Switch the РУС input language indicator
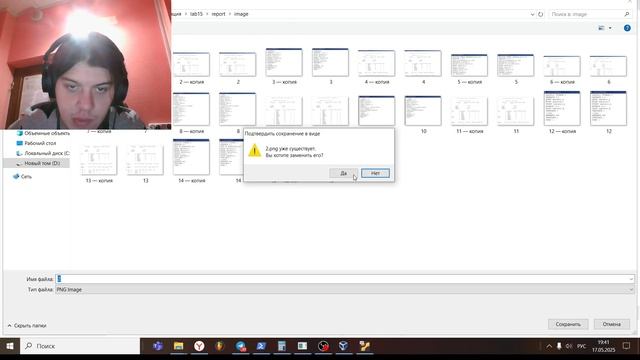The height and width of the screenshot is (360, 640). (581, 346)
